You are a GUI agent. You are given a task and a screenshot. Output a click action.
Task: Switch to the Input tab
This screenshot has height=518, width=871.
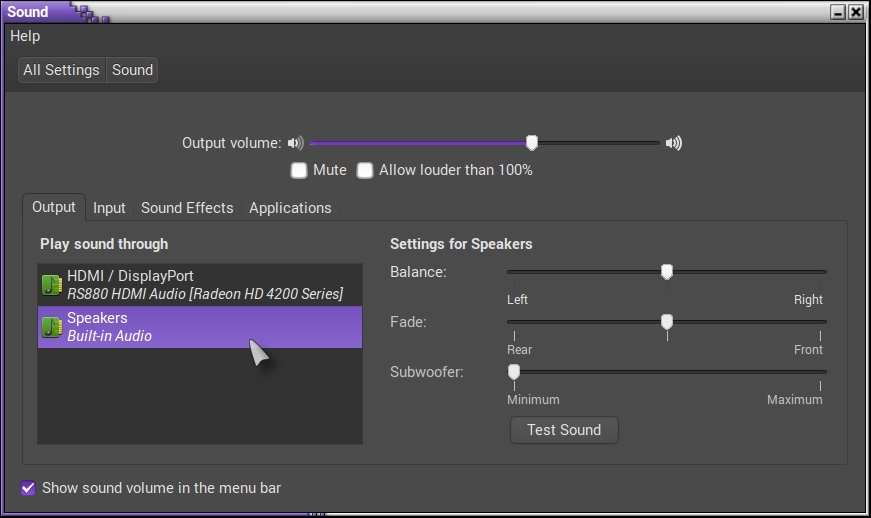point(109,208)
